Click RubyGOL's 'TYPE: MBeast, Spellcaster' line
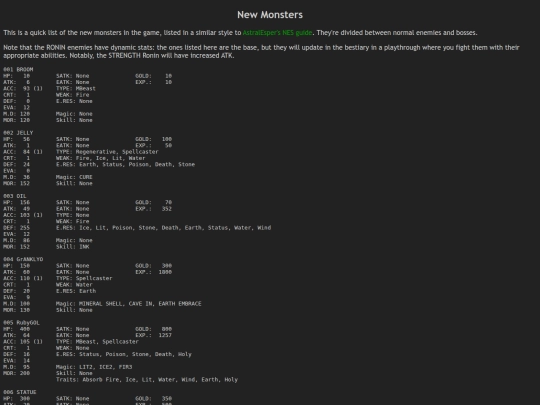540x405 pixels. [x=97, y=342]
